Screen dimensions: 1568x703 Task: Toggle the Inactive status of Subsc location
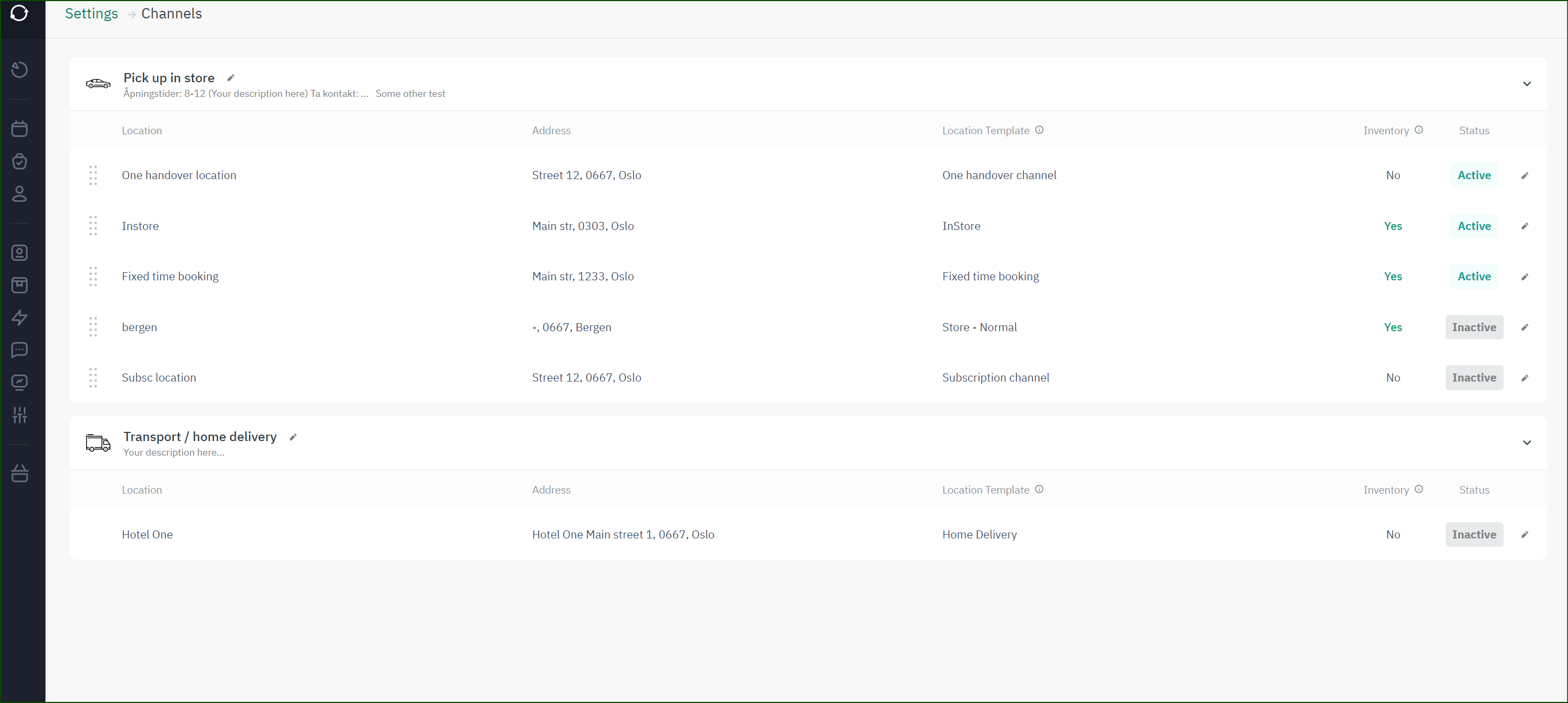(x=1474, y=378)
